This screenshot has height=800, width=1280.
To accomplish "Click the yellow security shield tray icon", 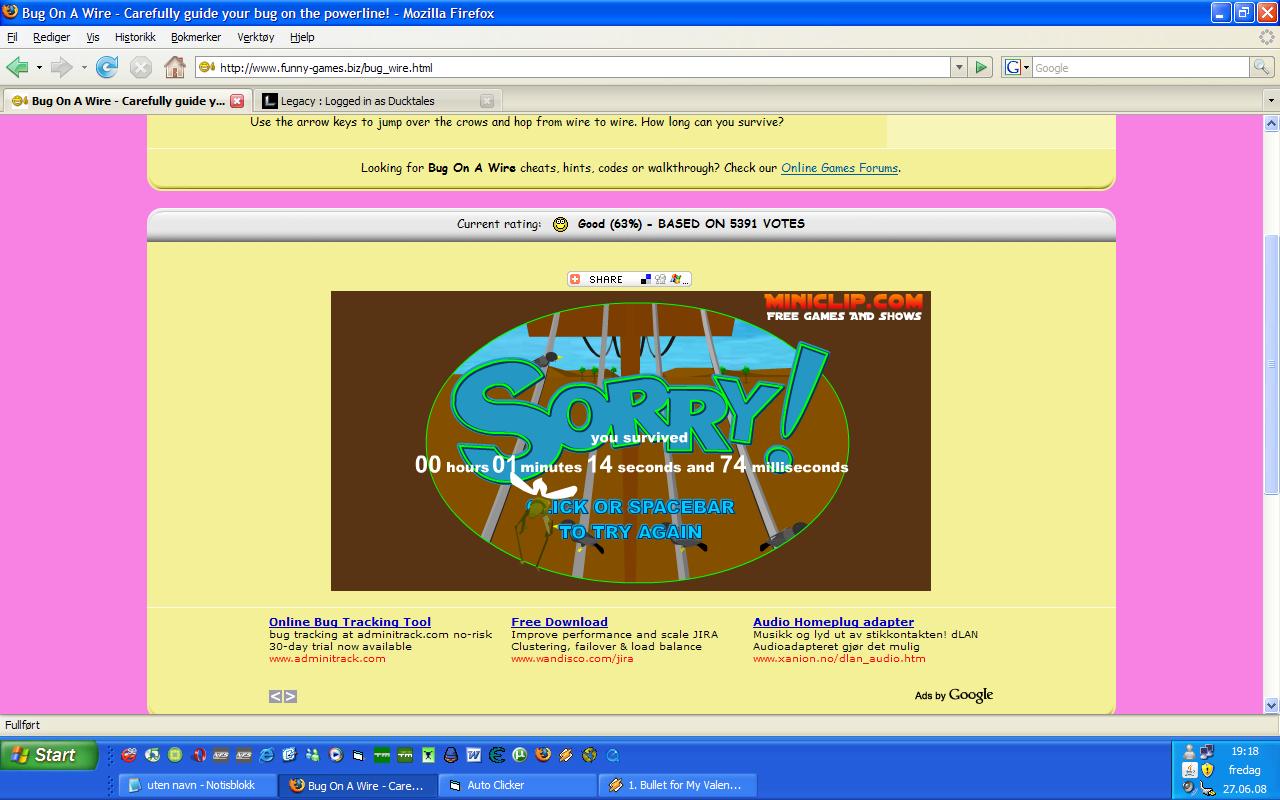I will pos(1207,770).
